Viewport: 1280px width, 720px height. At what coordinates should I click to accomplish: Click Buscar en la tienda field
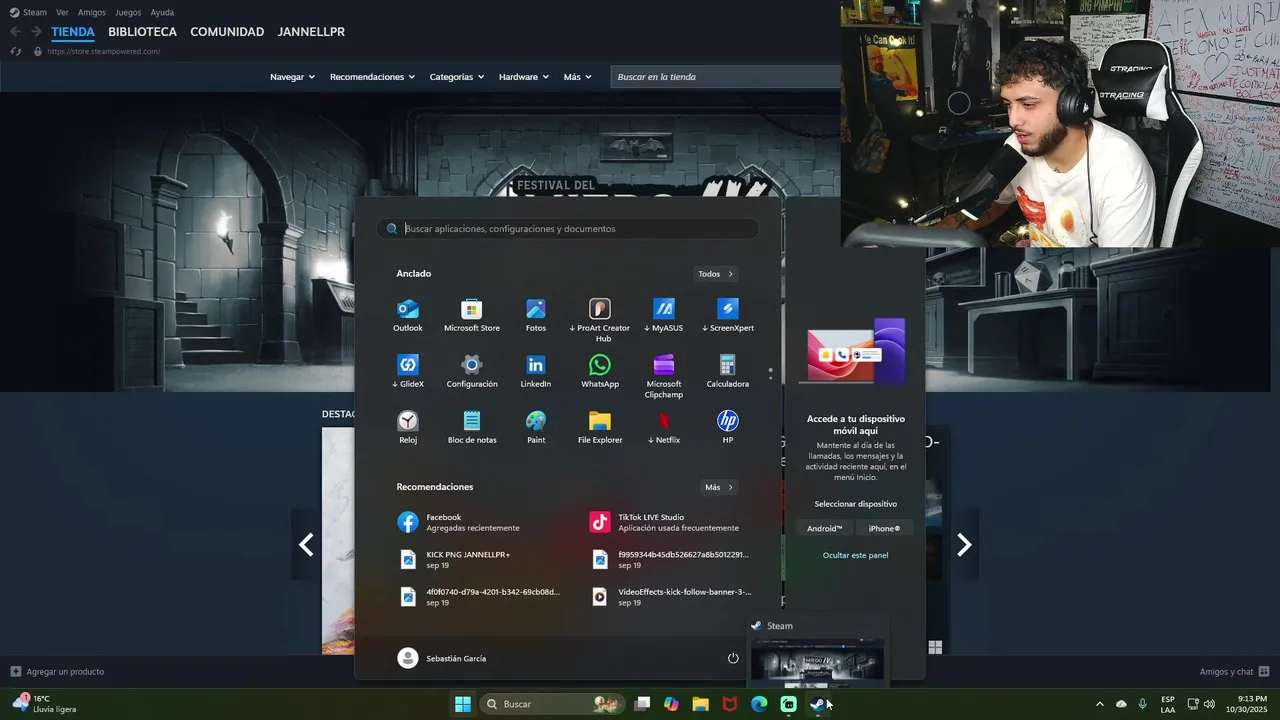[726, 77]
